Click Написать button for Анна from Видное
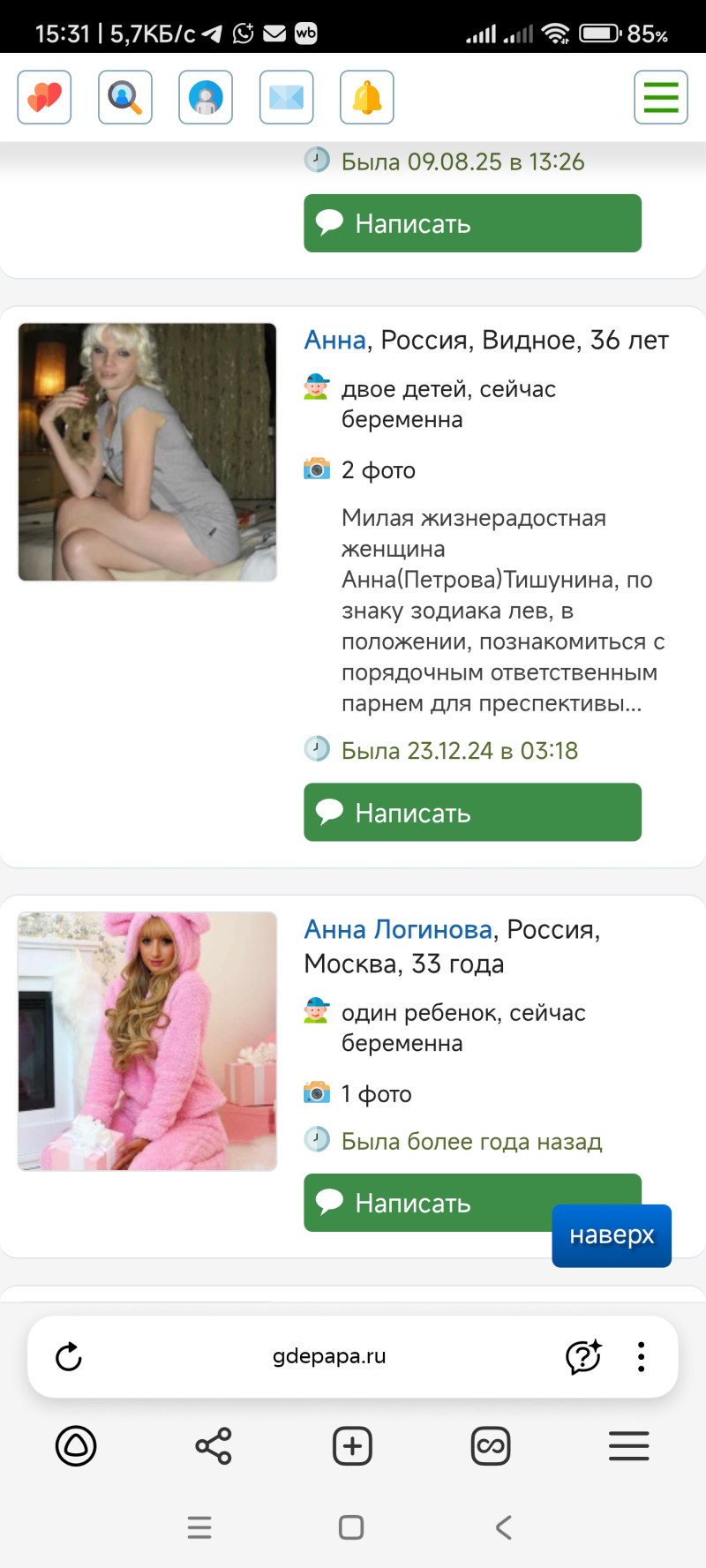Viewport: 706px width, 1568px height. coord(472,812)
